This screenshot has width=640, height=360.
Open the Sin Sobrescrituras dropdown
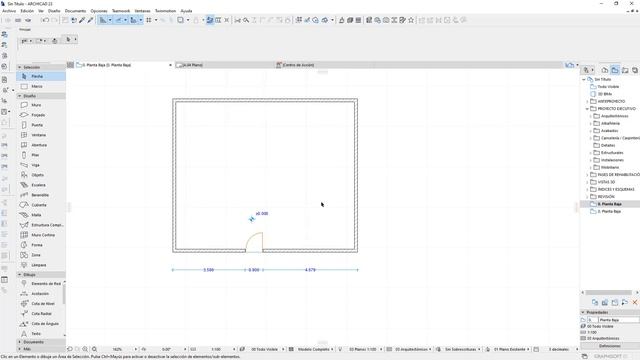pos(480,349)
